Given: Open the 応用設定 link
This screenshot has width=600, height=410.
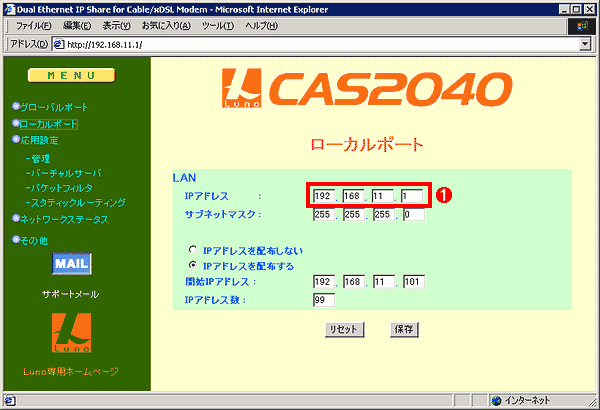Looking at the screenshot, I should pos(39,140).
